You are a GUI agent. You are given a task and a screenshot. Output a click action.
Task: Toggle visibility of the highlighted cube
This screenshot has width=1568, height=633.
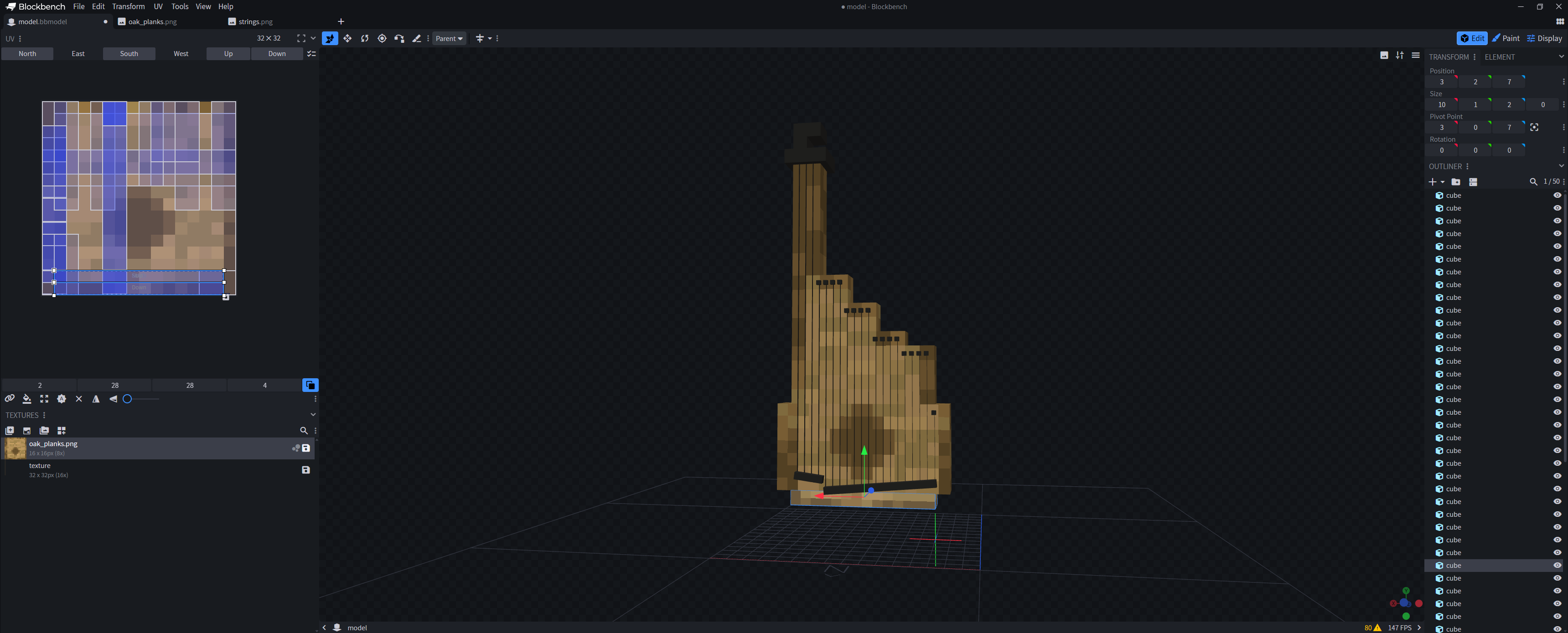[x=1557, y=566]
